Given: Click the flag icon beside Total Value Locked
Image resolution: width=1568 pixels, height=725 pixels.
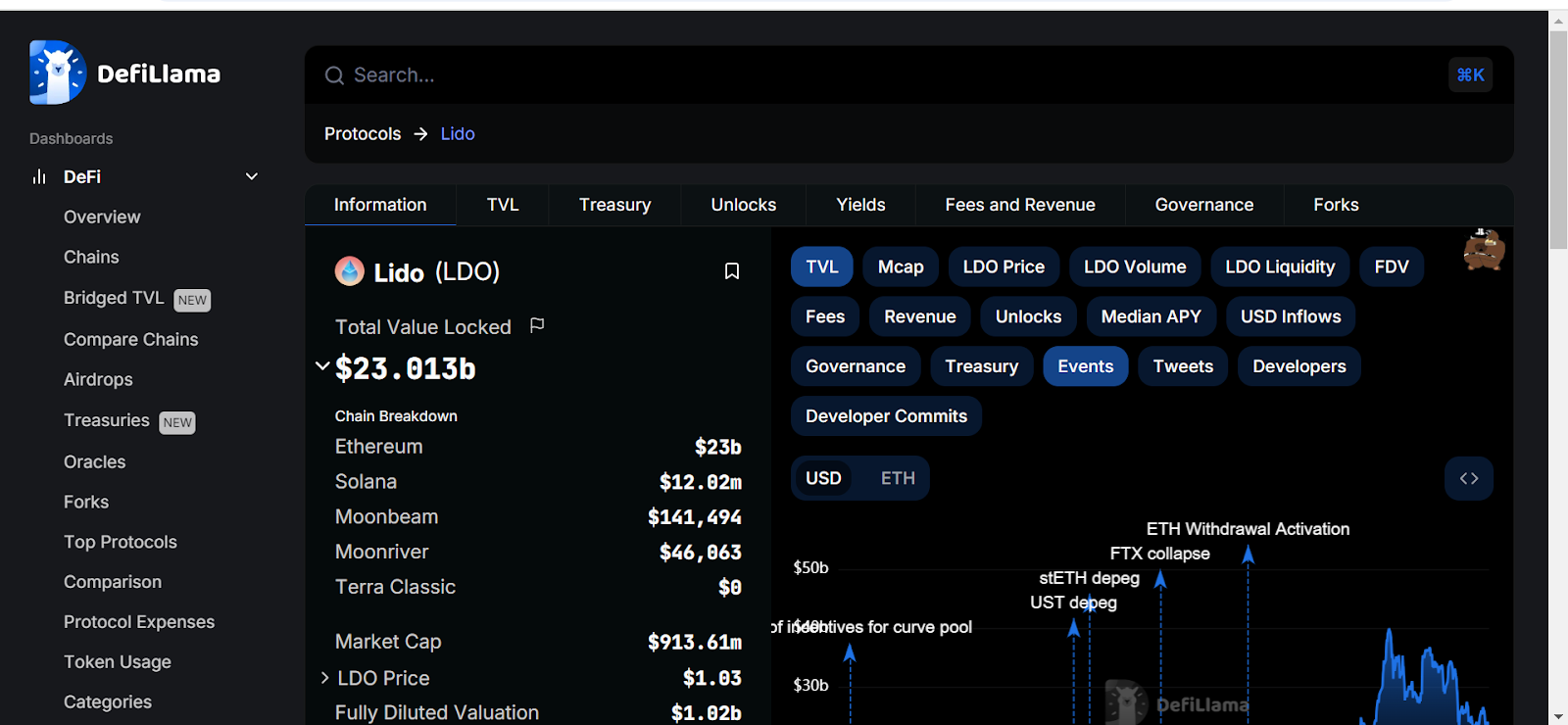Looking at the screenshot, I should coord(537,325).
